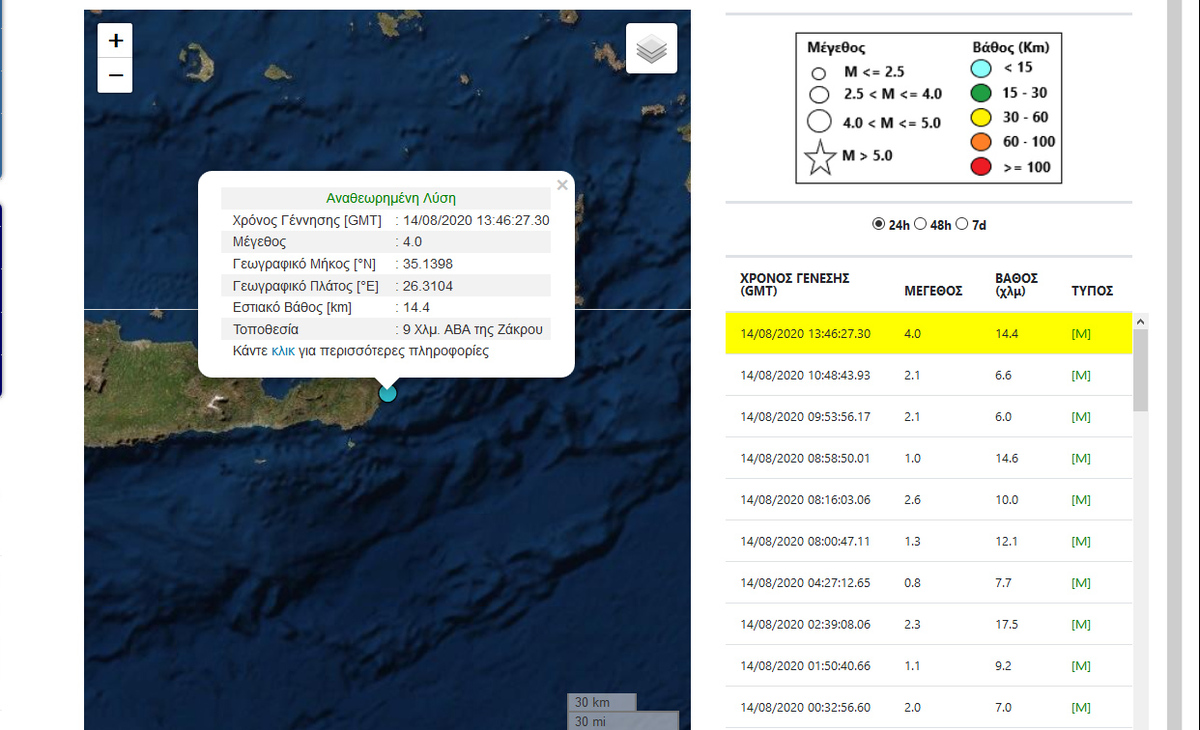Open the map layers switcher
Viewport: 1200px width, 730px height.
[651, 49]
